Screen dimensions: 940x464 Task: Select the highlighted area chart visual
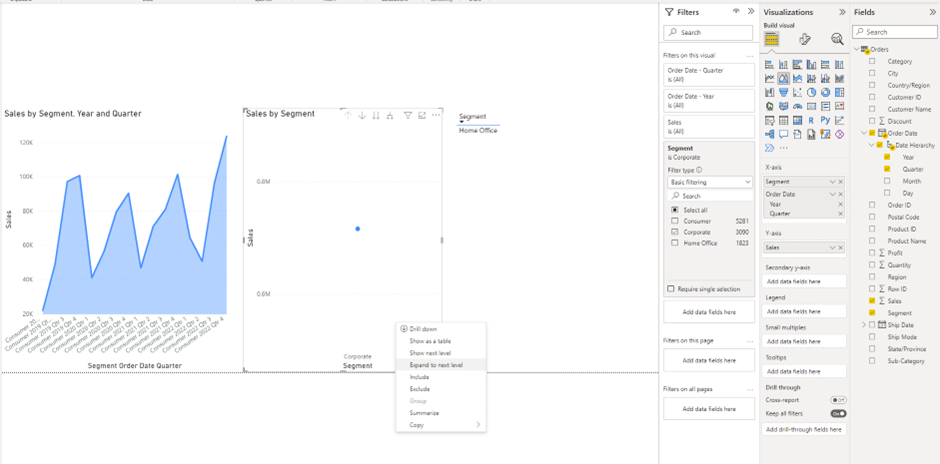[784, 78]
